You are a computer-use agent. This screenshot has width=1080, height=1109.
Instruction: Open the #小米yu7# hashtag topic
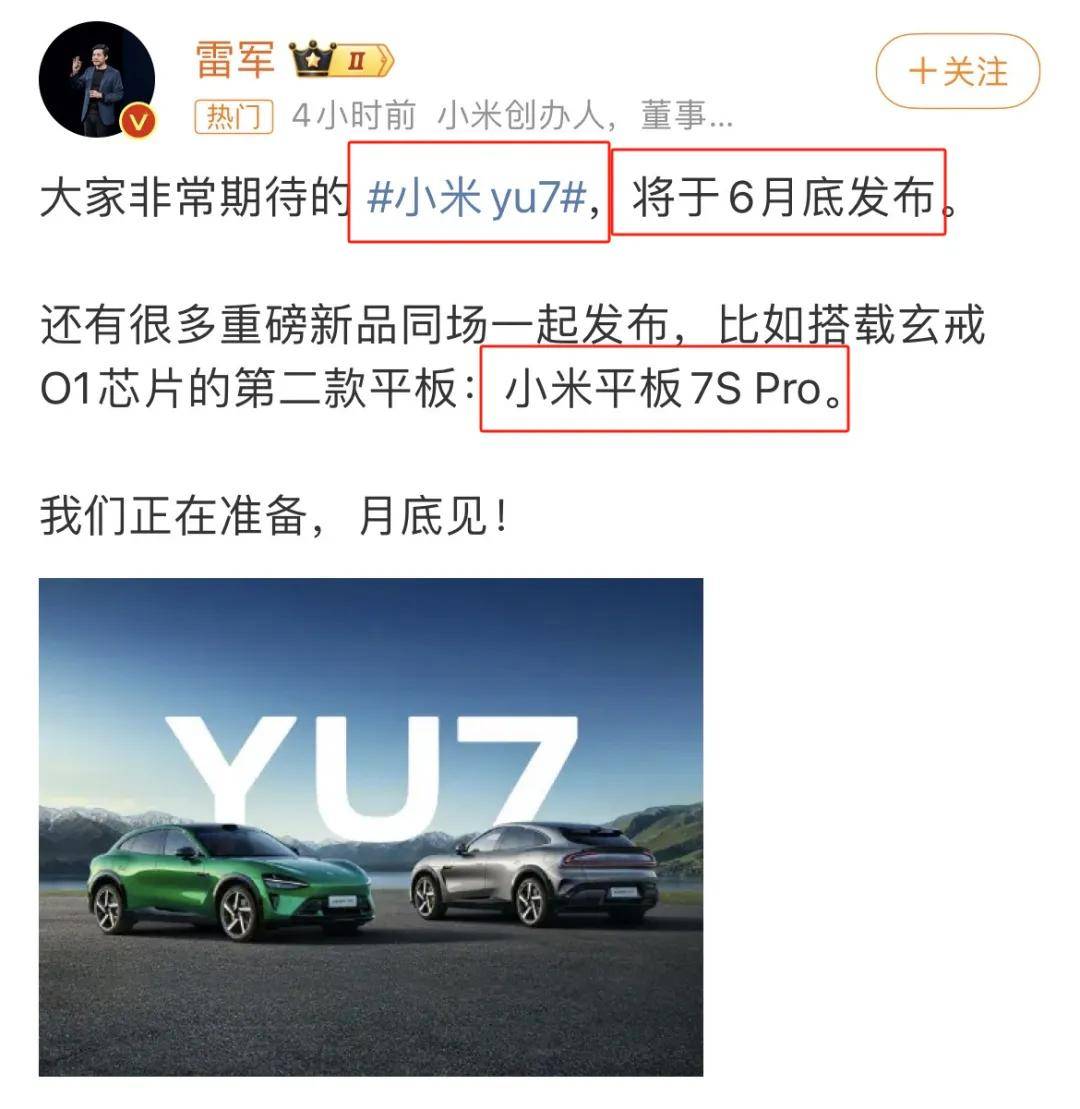(x=477, y=196)
